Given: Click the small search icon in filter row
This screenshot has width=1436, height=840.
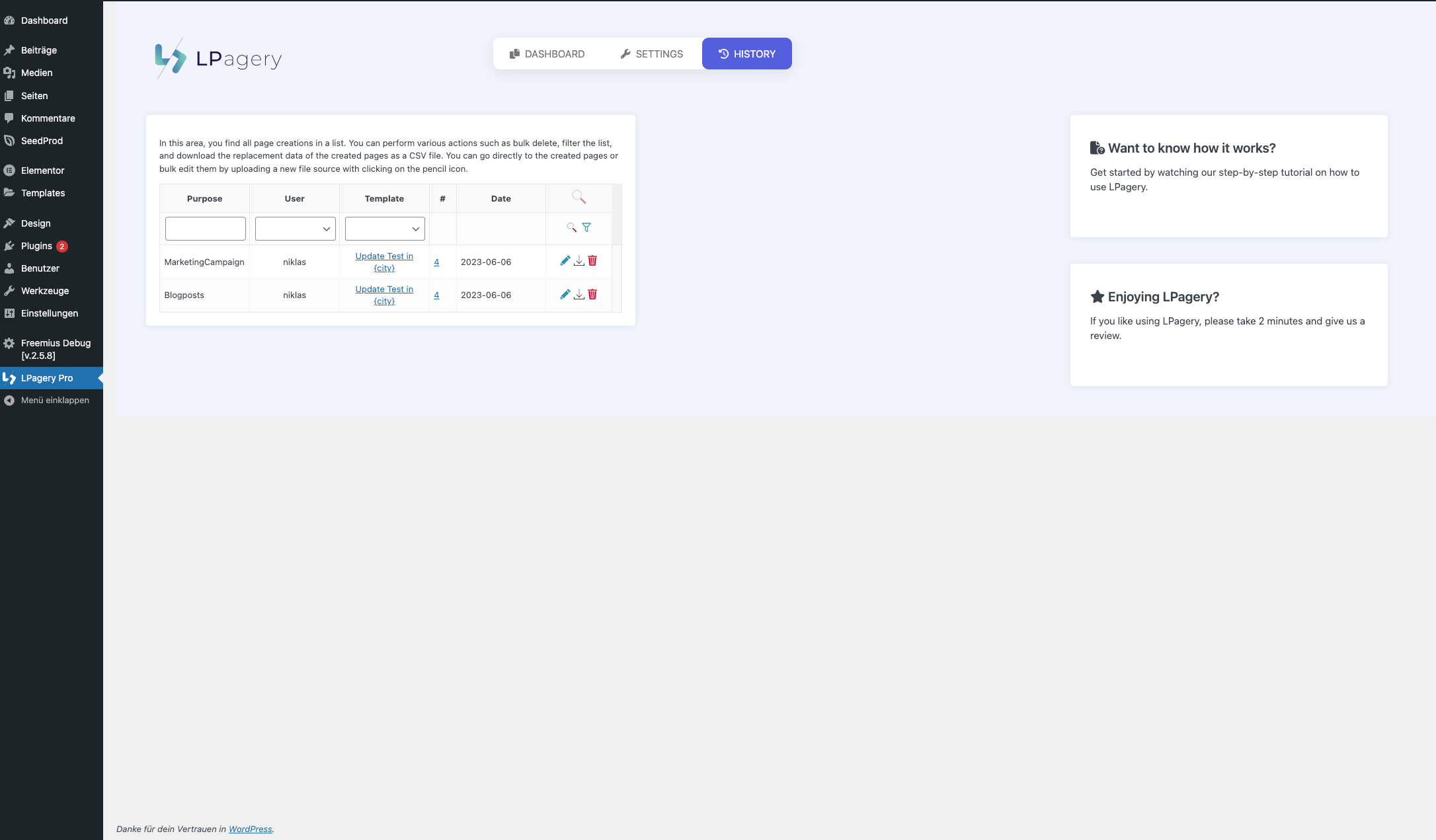Looking at the screenshot, I should [571, 227].
